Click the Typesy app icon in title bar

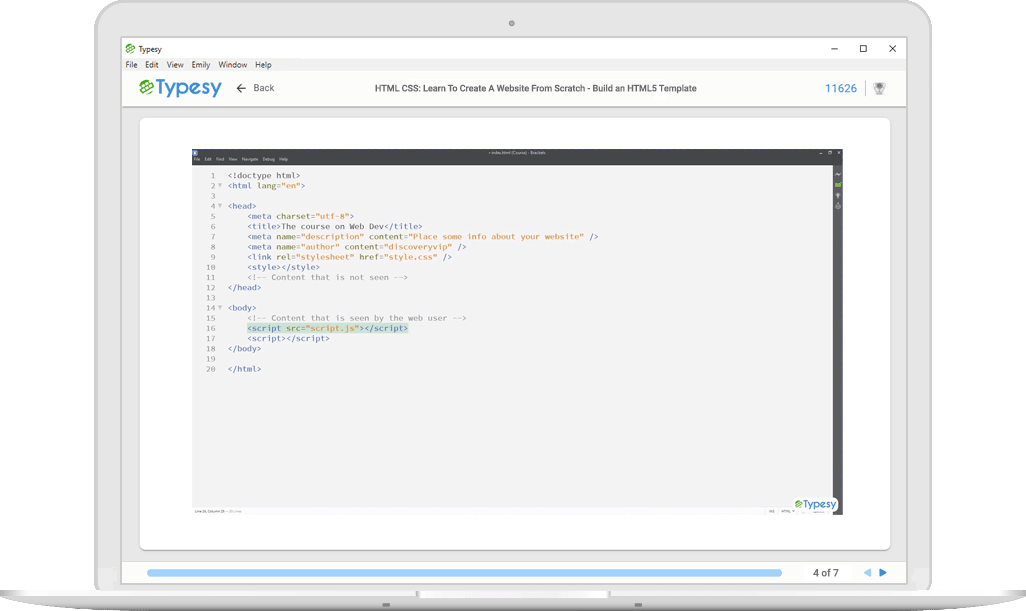pos(130,48)
